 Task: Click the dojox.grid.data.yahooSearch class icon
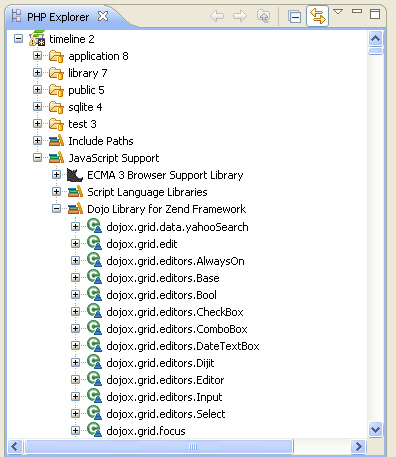tap(94, 226)
